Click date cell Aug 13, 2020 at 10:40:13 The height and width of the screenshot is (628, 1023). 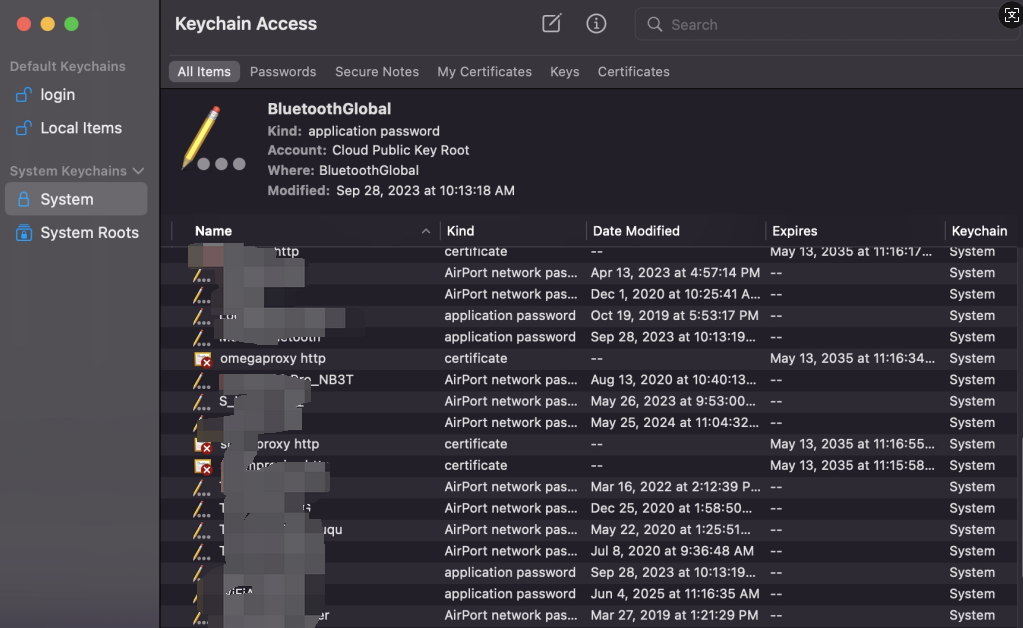673,380
